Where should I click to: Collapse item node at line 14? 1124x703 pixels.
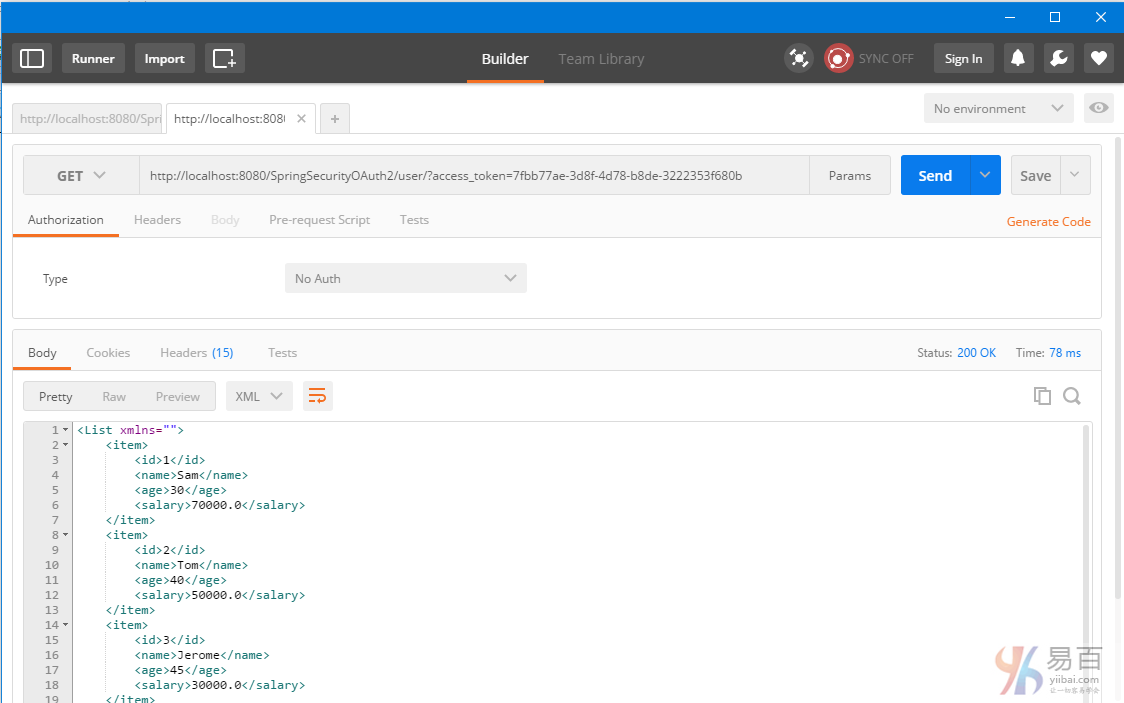click(65, 625)
